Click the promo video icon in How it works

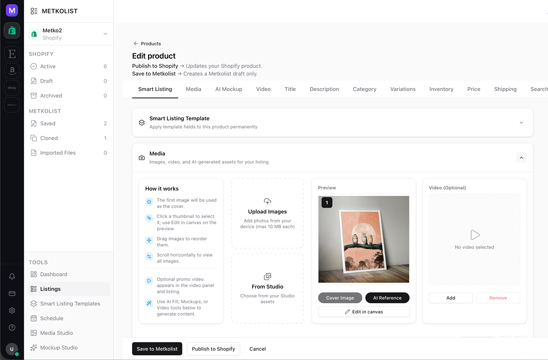(x=149, y=281)
